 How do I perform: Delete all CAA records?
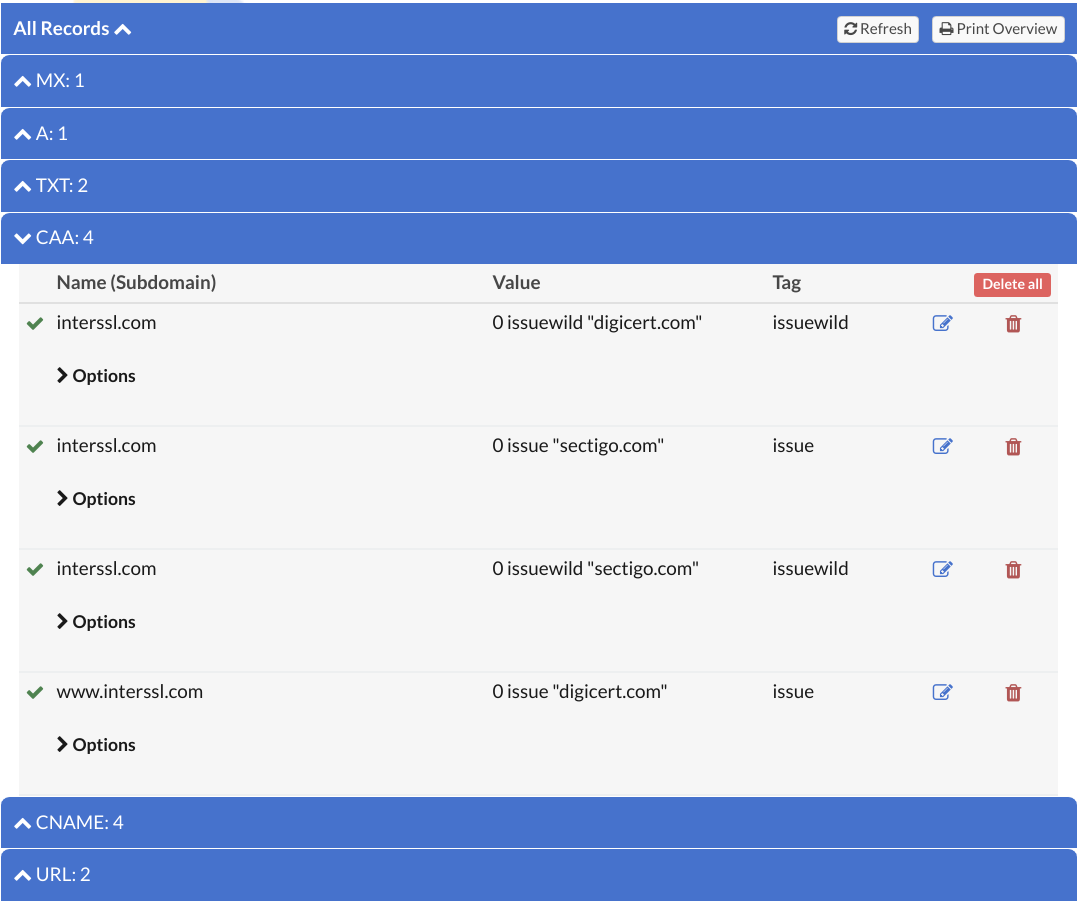[1012, 284]
